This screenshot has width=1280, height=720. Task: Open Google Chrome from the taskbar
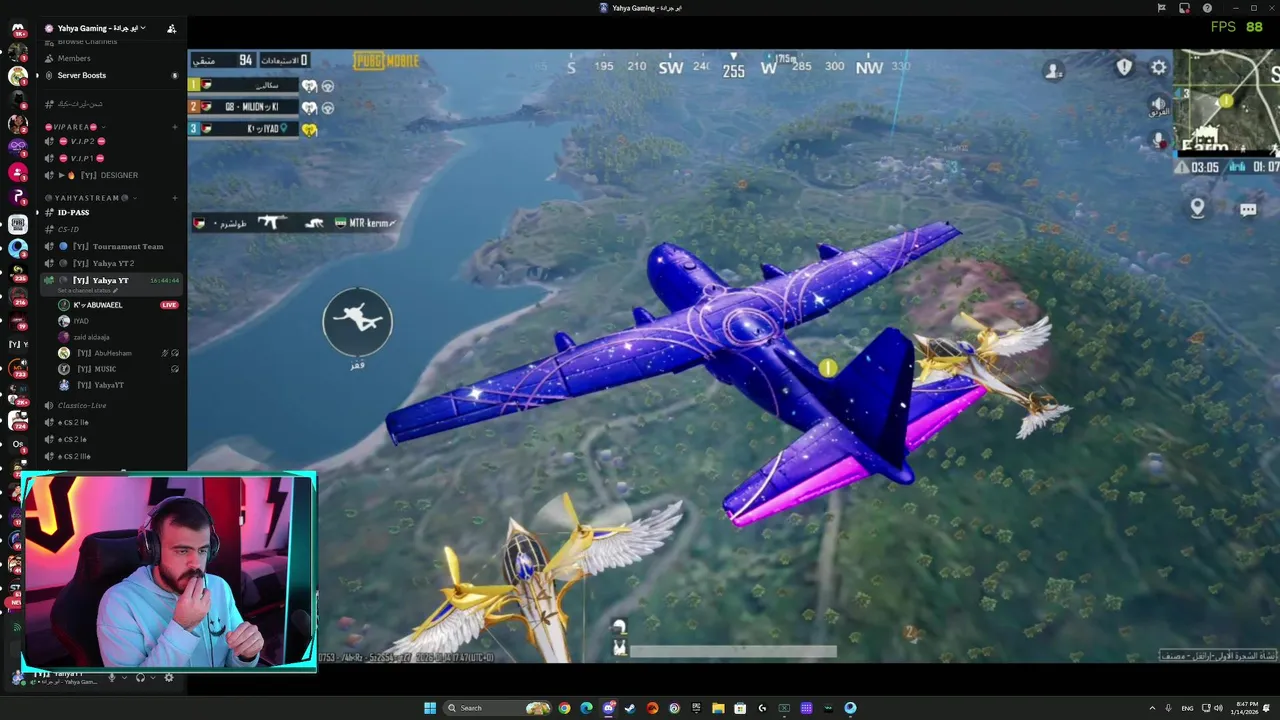(565, 708)
